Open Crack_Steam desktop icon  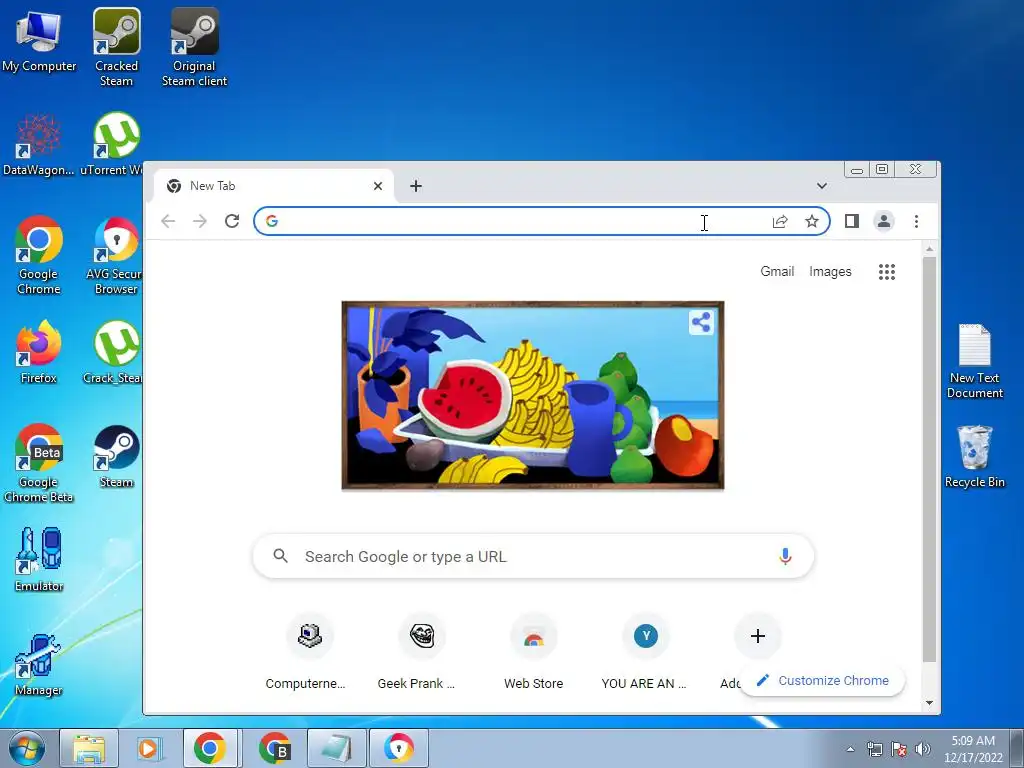pyautogui.click(x=114, y=351)
